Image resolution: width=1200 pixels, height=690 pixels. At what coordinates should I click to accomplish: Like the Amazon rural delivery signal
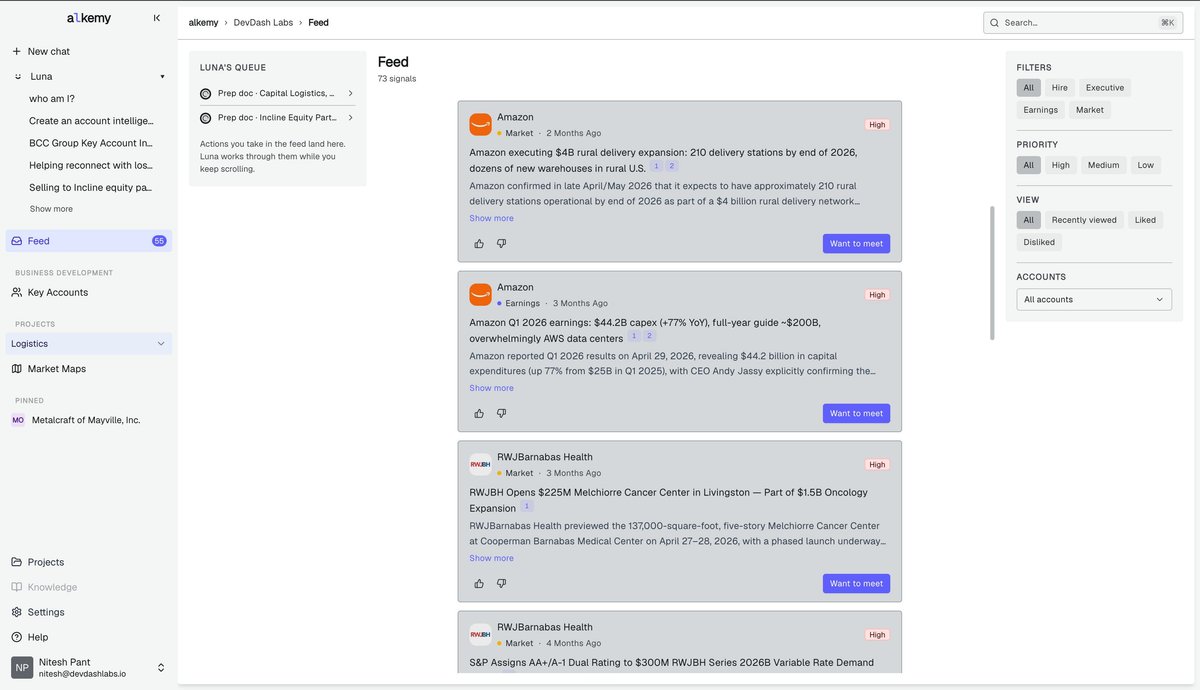click(x=479, y=243)
